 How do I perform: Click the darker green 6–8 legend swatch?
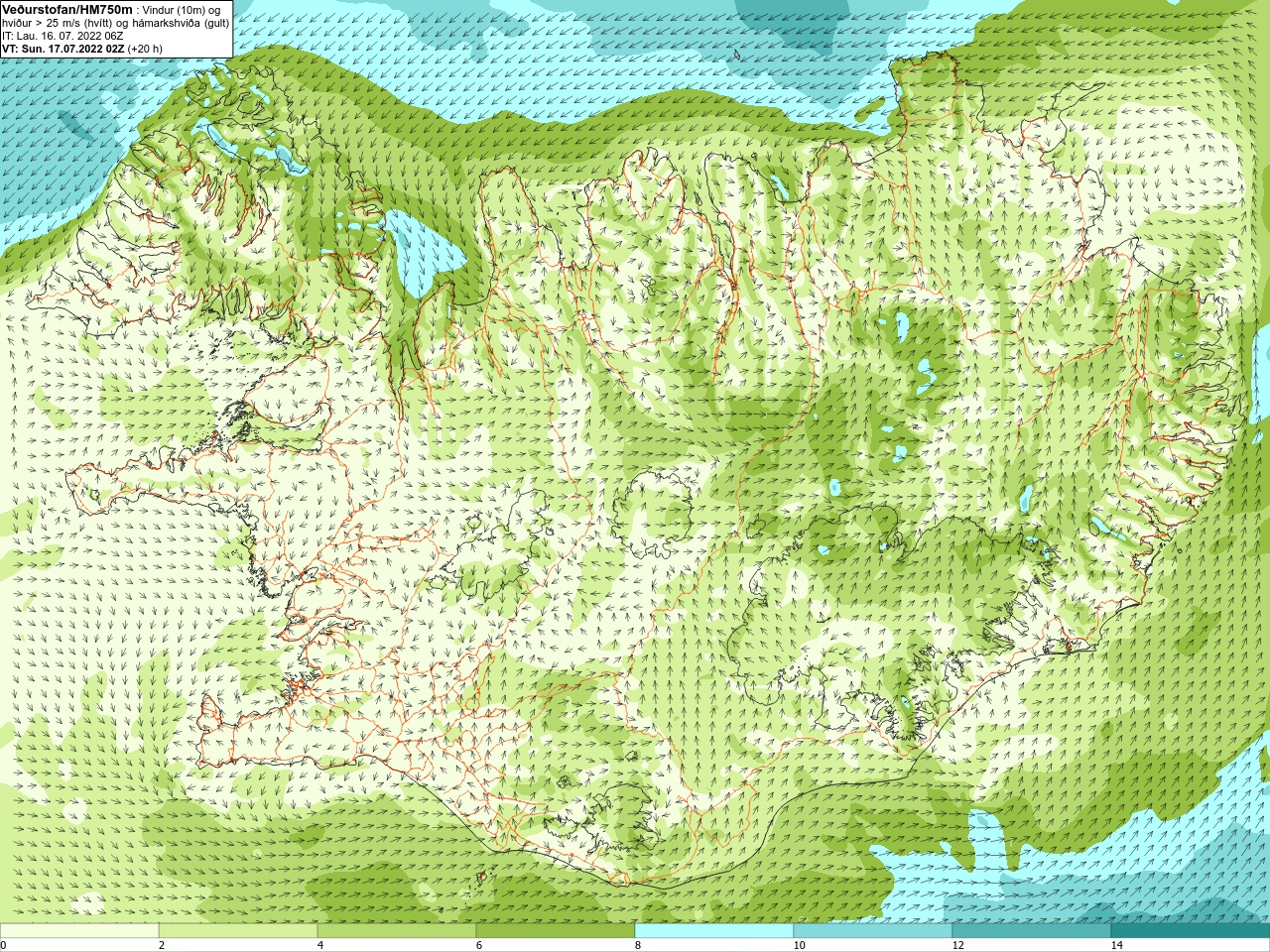tap(556, 931)
